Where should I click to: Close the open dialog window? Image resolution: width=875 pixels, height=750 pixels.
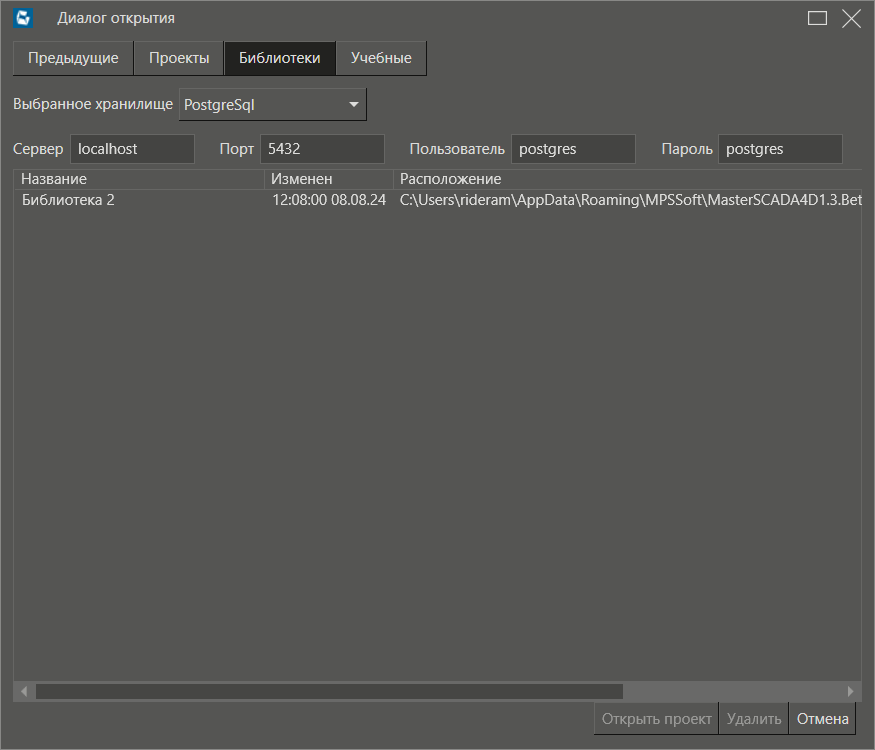click(x=851, y=18)
